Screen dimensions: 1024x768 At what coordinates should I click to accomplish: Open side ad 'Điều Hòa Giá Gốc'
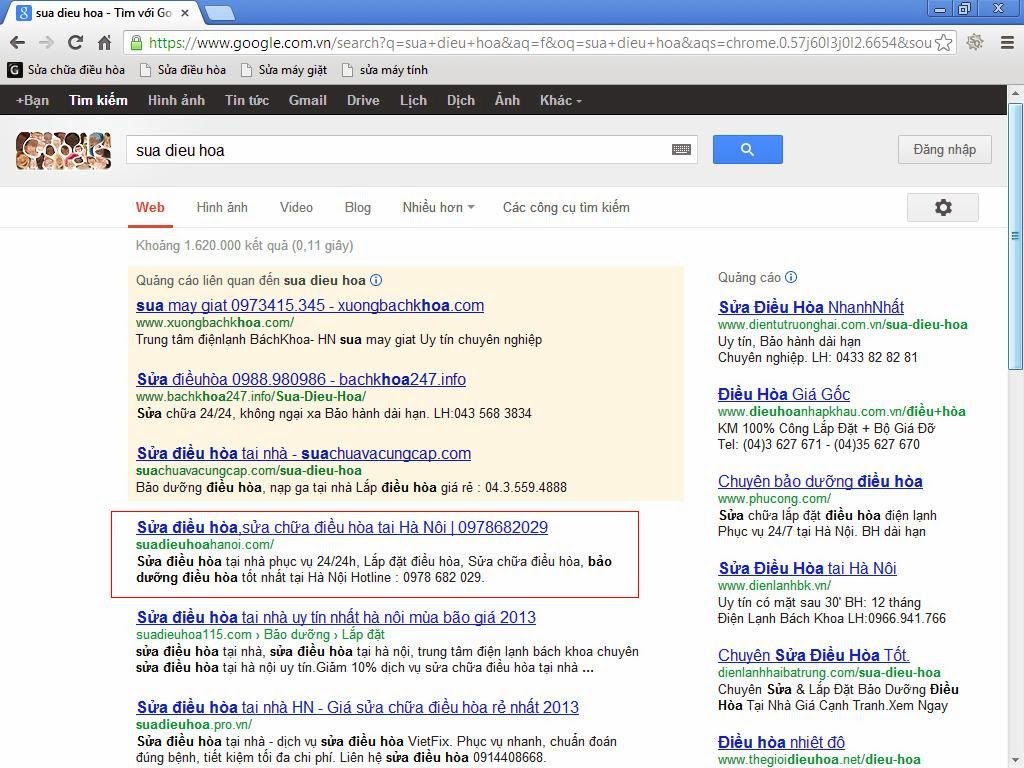coord(784,394)
